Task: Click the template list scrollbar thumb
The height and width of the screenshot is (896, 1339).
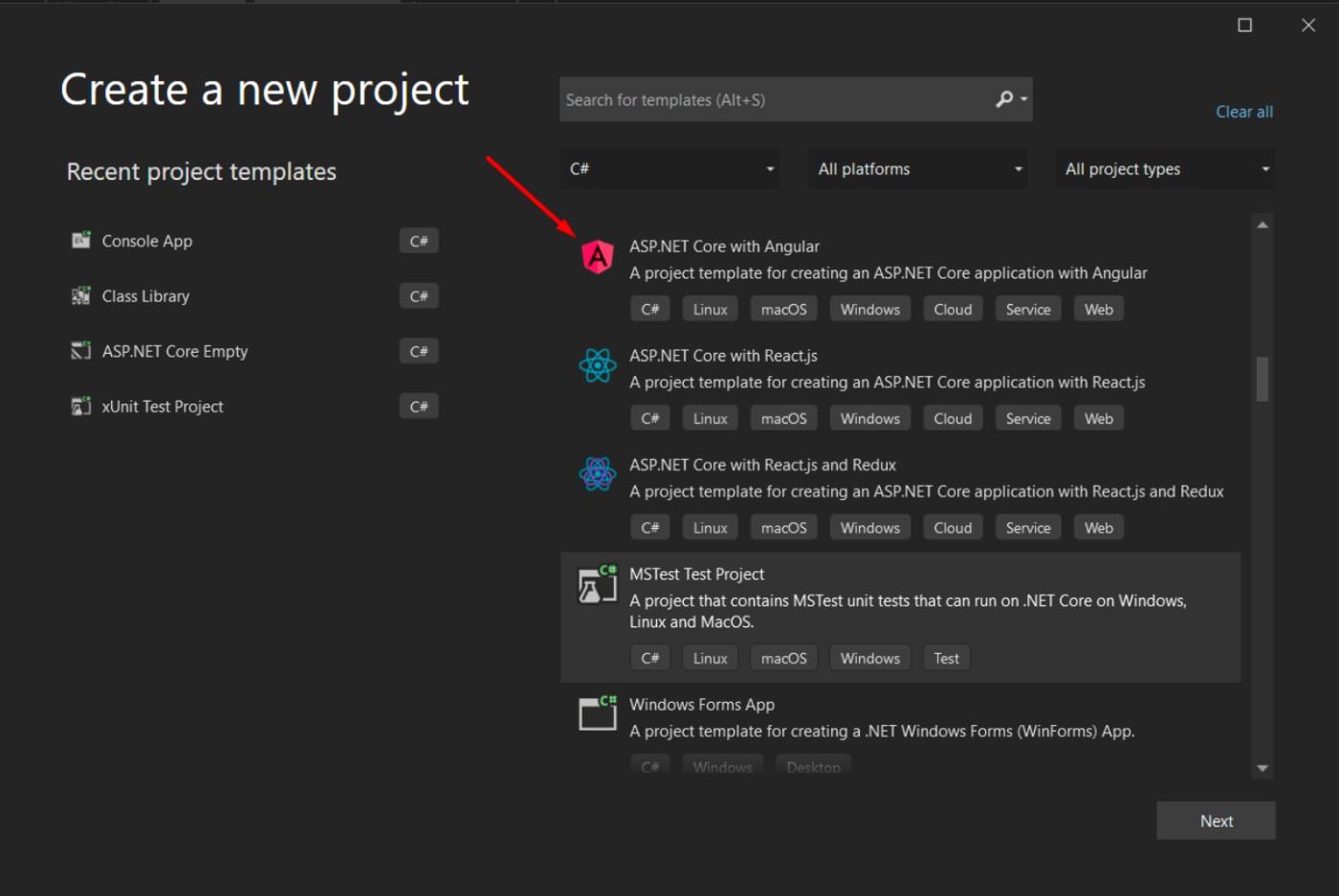Action: pyautogui.click(x=1262, y=380)
